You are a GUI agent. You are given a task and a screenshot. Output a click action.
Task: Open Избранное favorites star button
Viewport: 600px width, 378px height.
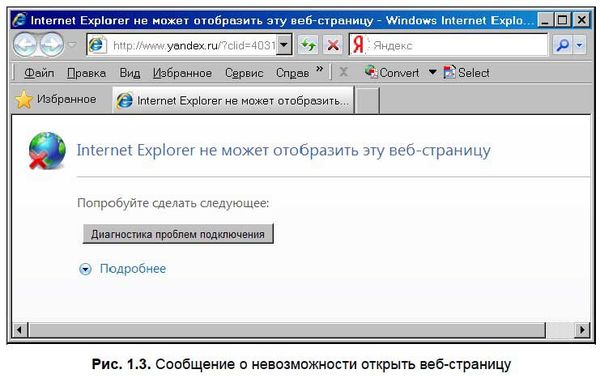56,99
